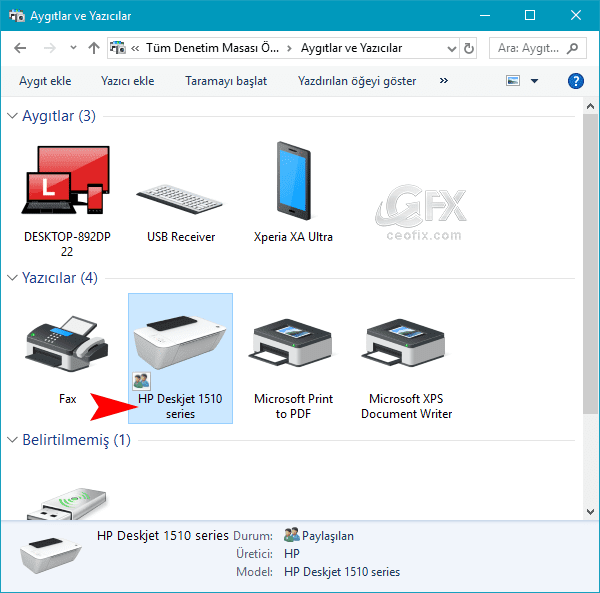Click the scrollbar down arrow
This screenshot has height=593, width=600.
pyautogui.click(x=590, y=512)
